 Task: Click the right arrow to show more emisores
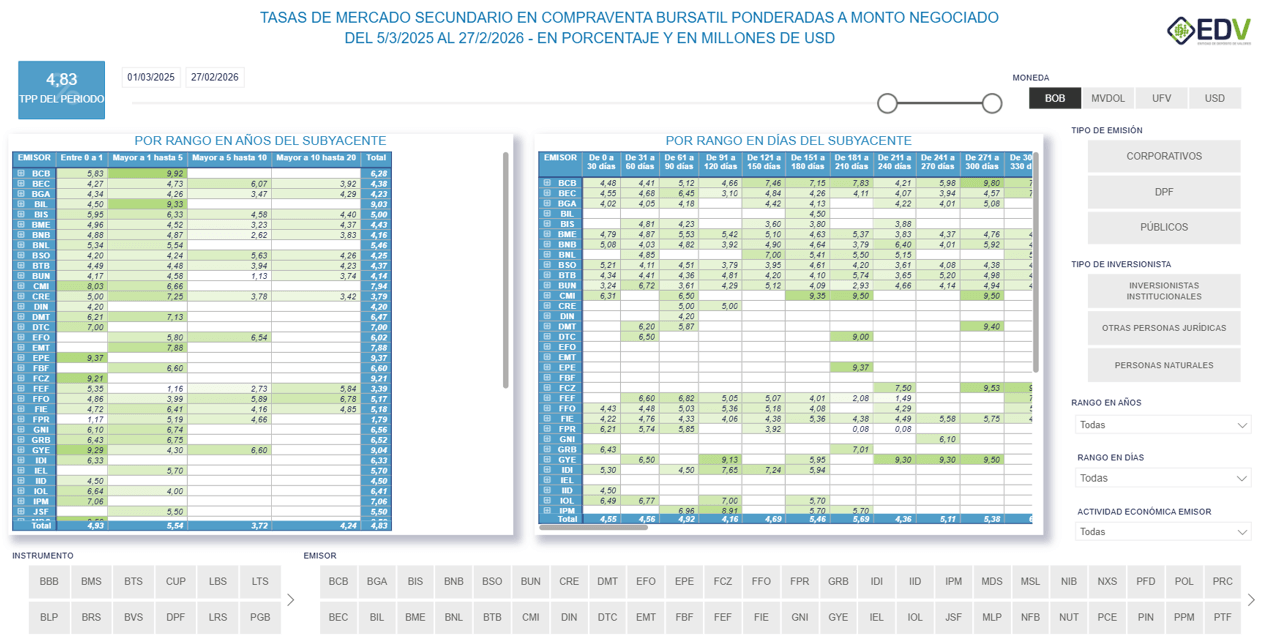[x=1251, y=599]
